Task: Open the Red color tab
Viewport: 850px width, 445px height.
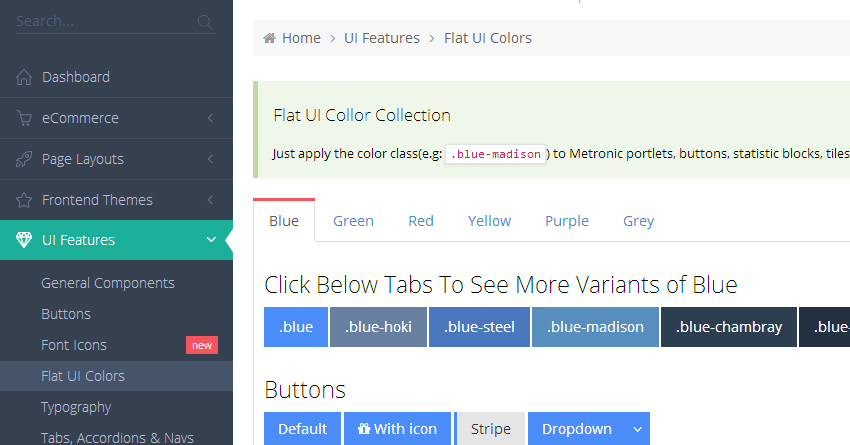Action: point(421,221)
